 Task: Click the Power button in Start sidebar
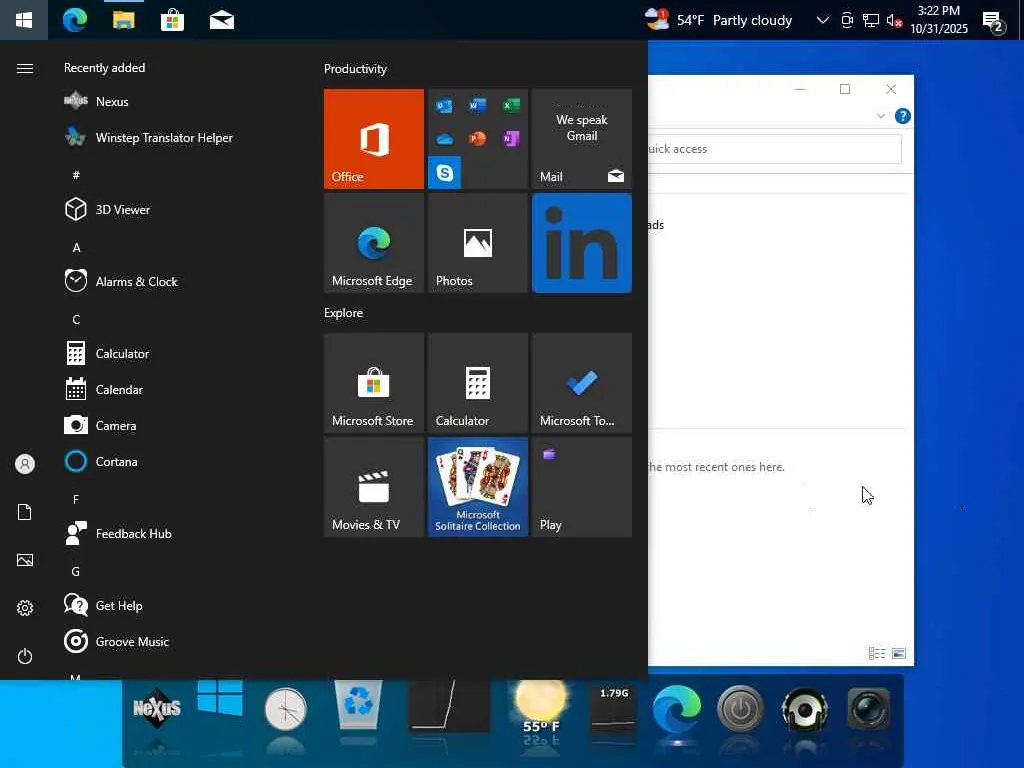(25, 656)
